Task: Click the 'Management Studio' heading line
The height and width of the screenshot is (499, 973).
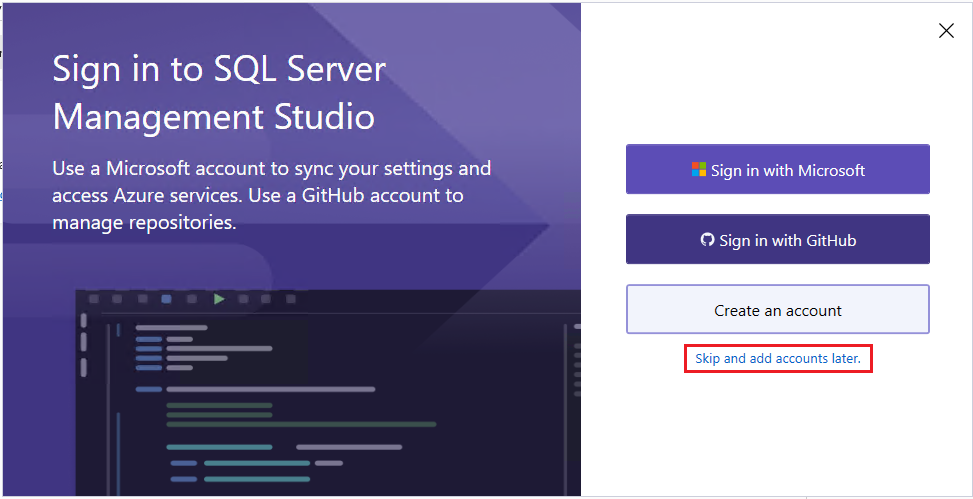Action: (214, 117)
